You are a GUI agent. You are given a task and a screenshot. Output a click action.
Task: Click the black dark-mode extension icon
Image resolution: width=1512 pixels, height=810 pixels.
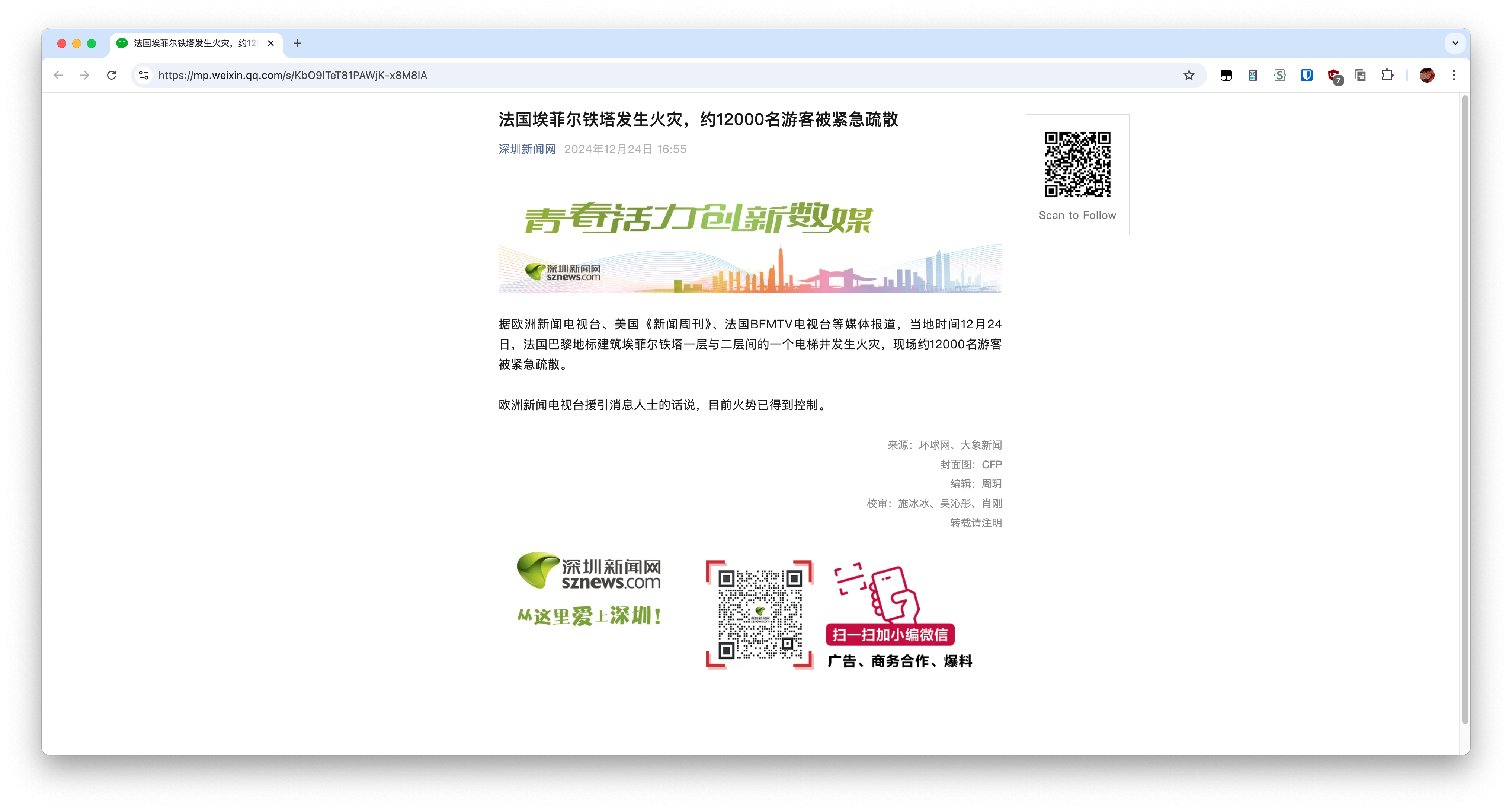coord(1226,75)
